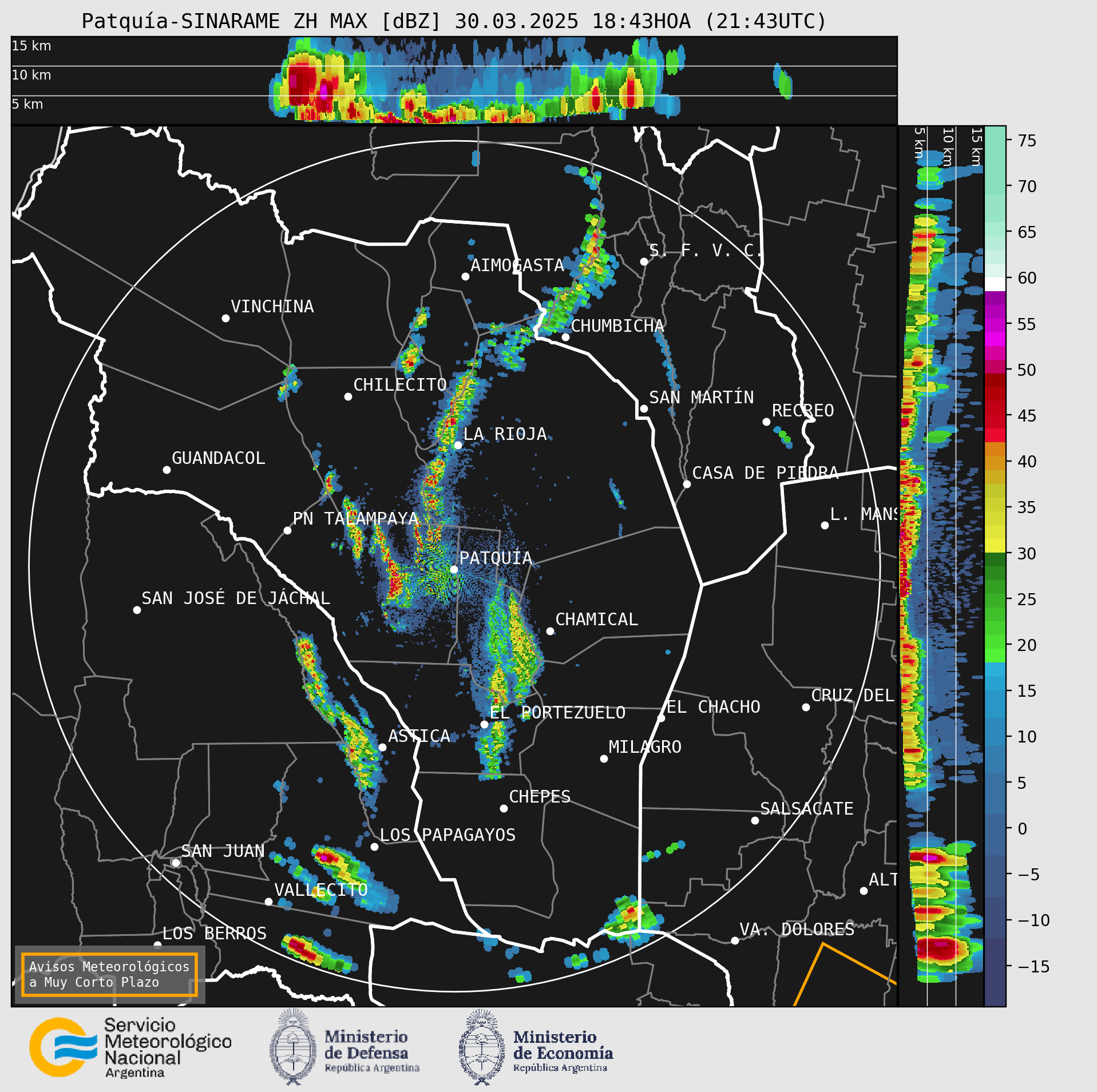This screenshot has height=1092, width=1097.
Task: Click the San Juan city marker
Action: (176, 863)
